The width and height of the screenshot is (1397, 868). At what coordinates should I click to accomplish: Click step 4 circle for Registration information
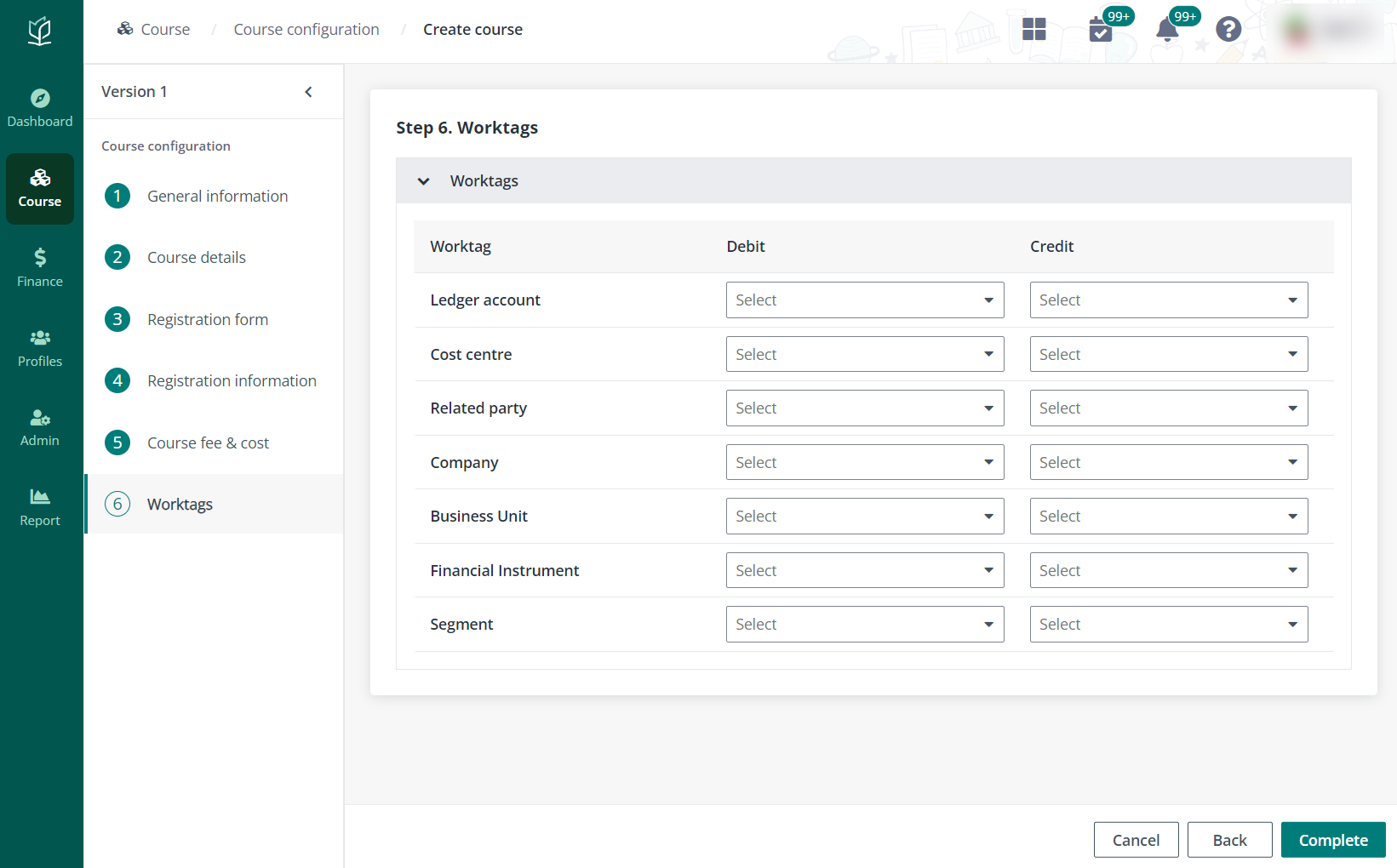point(117,380)
